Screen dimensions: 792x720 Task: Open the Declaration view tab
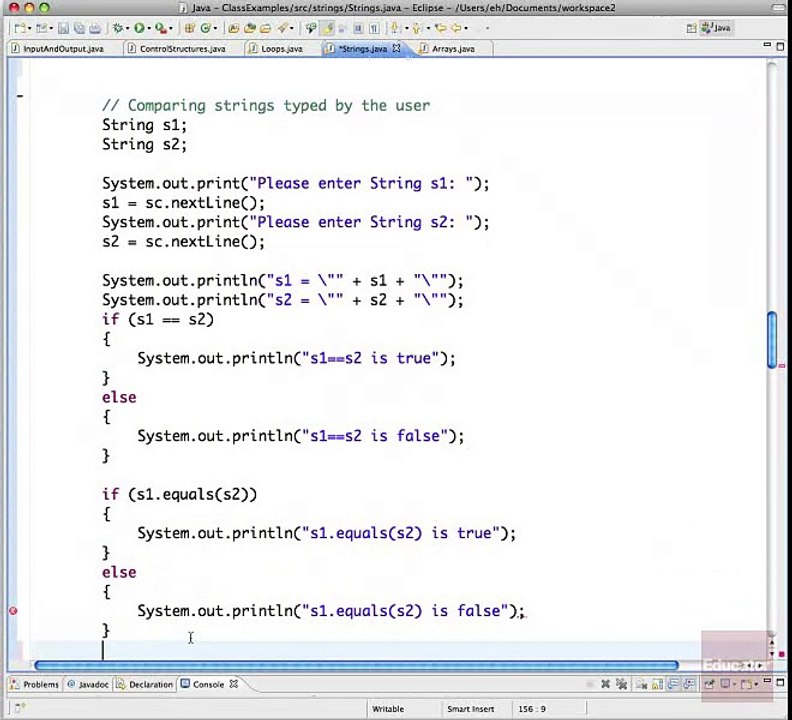tap(145, 684)
